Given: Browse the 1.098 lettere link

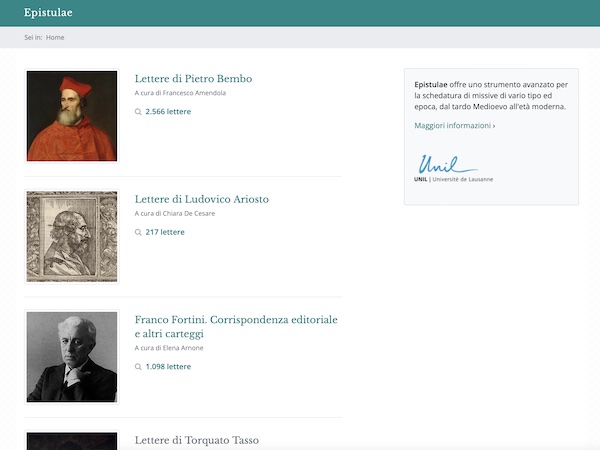Looking at the screenshot, I should point(168,367).
